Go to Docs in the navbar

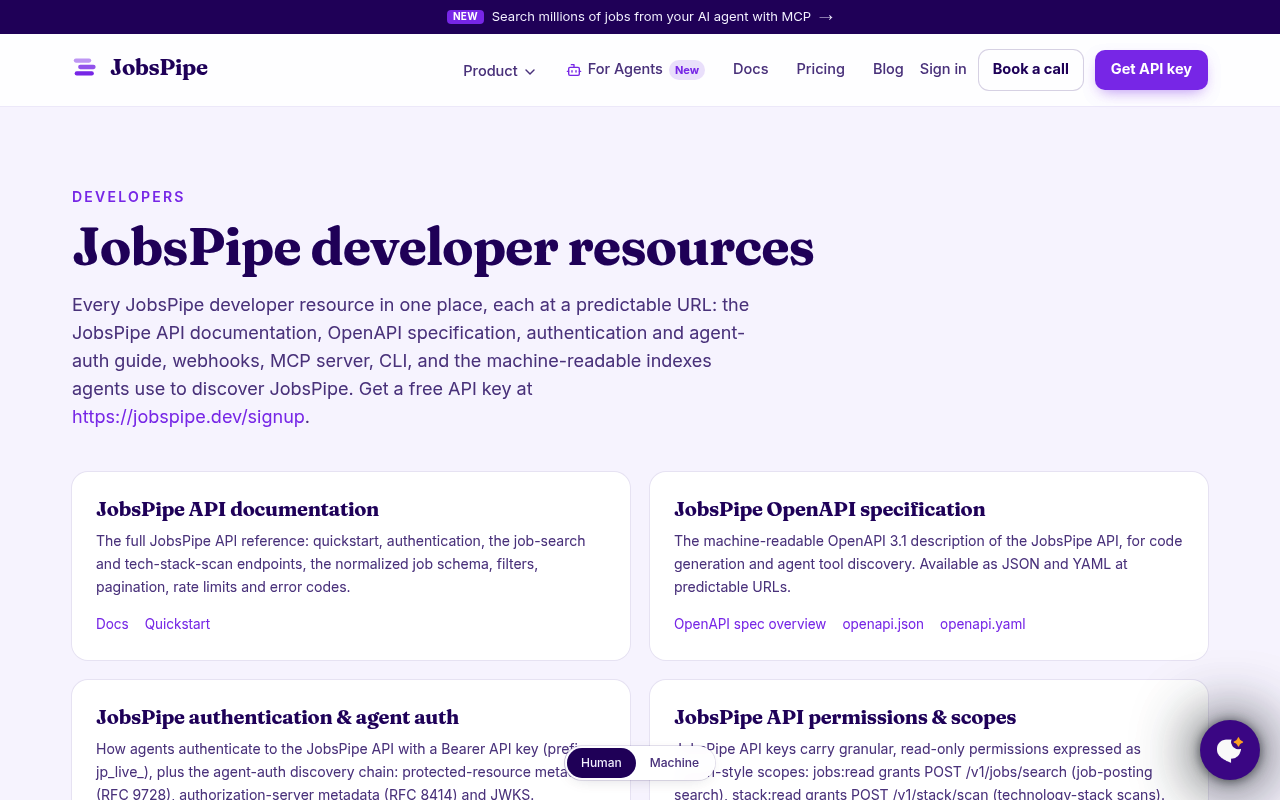pyautogui.click(x=750, y=69)
